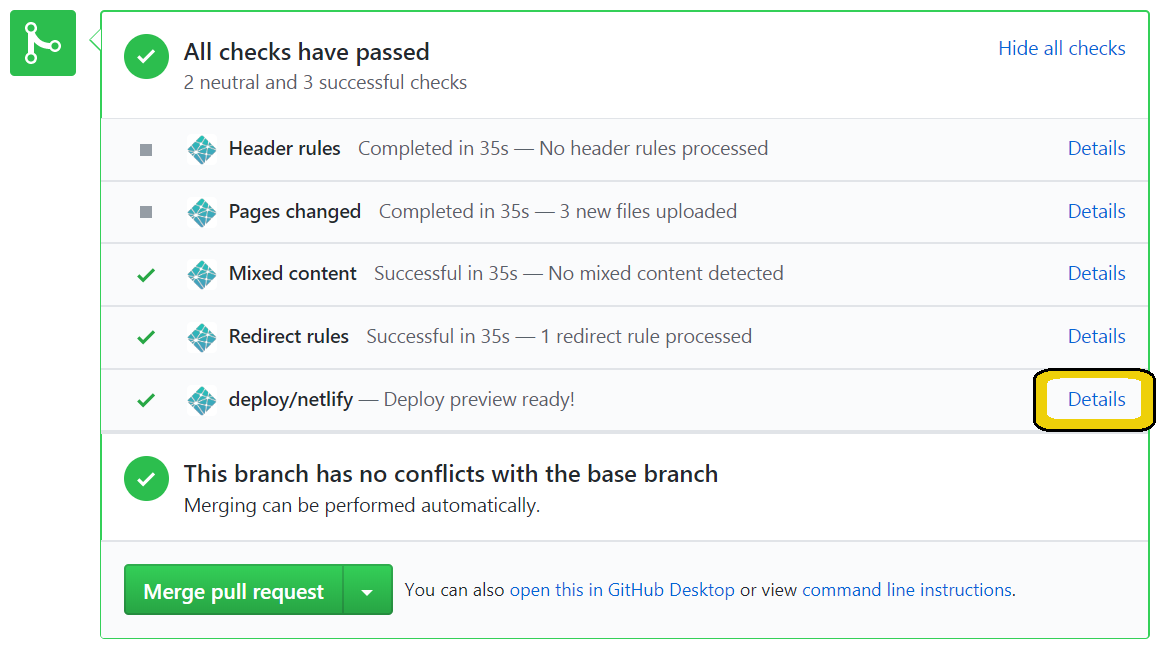Viewport: 1158px width, 649px height.
Task: Click success checkmark for Redirect rules check
Action: tap(146, 337)
